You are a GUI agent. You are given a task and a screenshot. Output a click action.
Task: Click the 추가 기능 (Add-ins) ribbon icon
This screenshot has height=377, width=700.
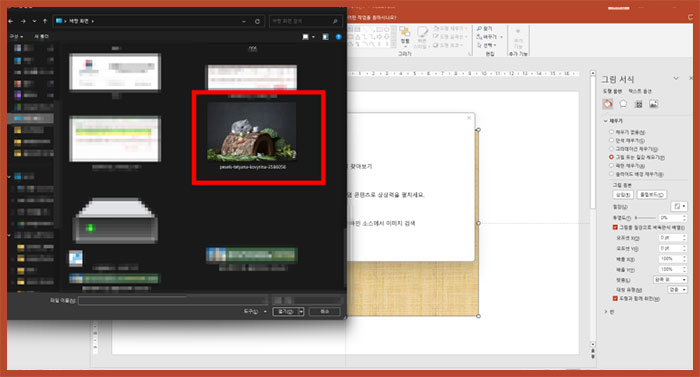point(518,39)
